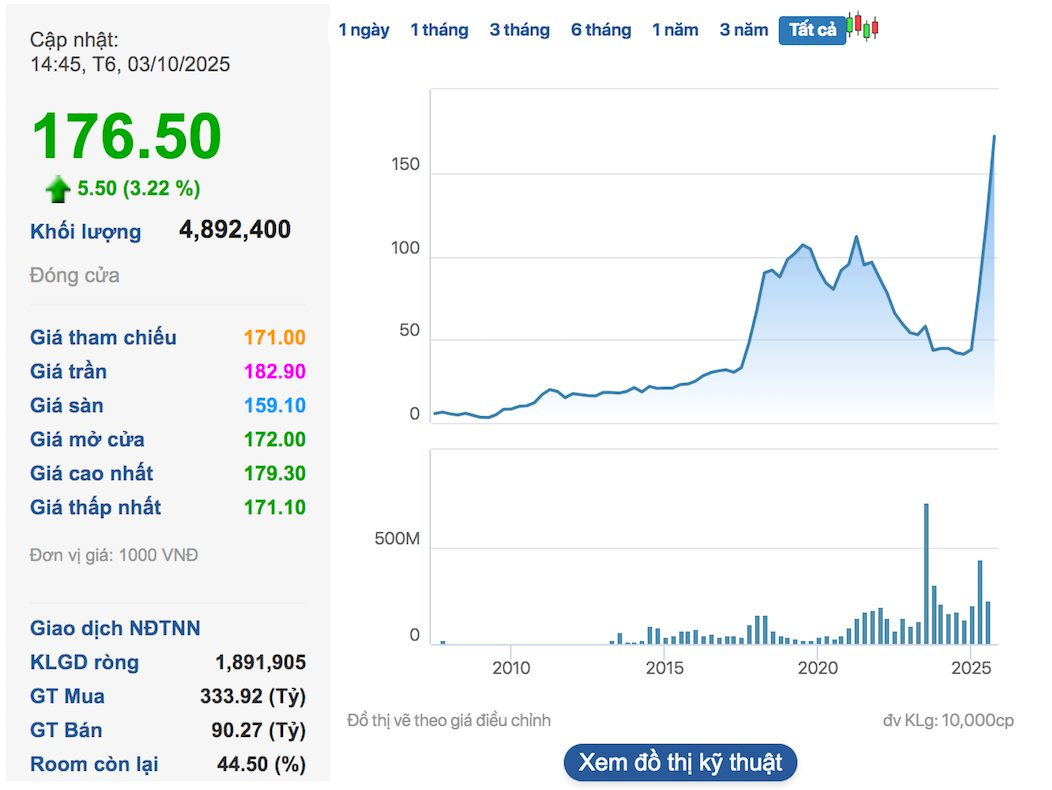Click the Giá trần value 182.90
The image size is (1052, 790).
(274, 372)
